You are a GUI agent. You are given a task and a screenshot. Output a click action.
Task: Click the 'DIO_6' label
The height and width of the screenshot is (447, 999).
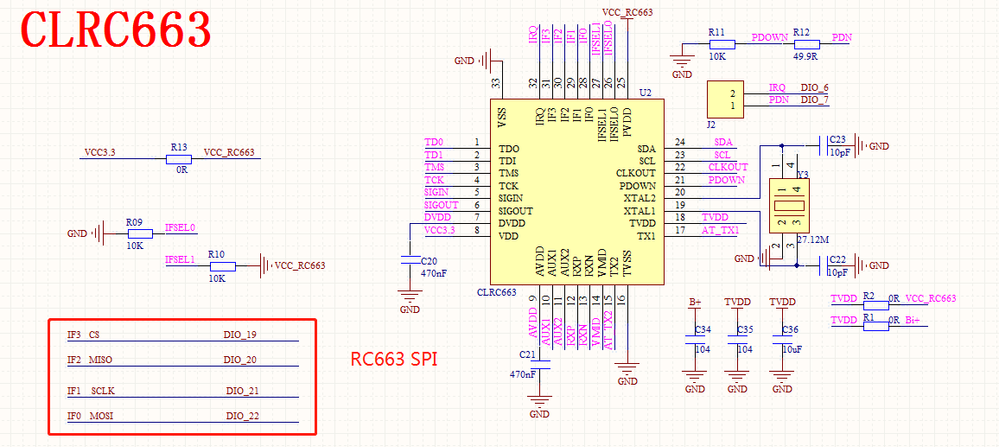pyautogui.click(x=814, y=87)
